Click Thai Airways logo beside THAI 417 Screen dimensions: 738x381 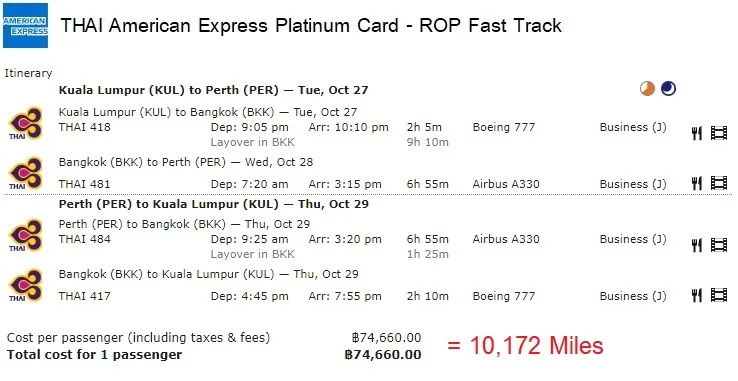click(26, 285)
